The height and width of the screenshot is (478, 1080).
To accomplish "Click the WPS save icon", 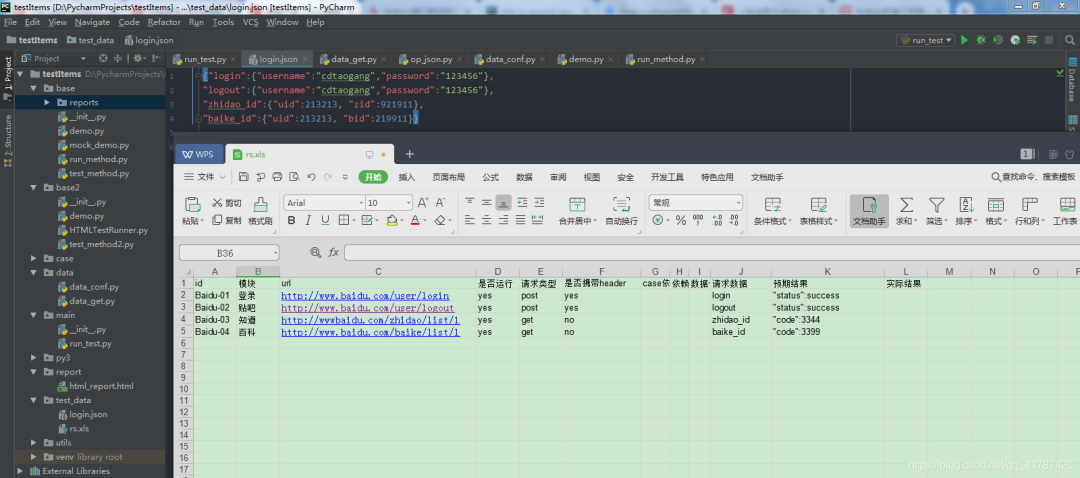I will (244, 177).
